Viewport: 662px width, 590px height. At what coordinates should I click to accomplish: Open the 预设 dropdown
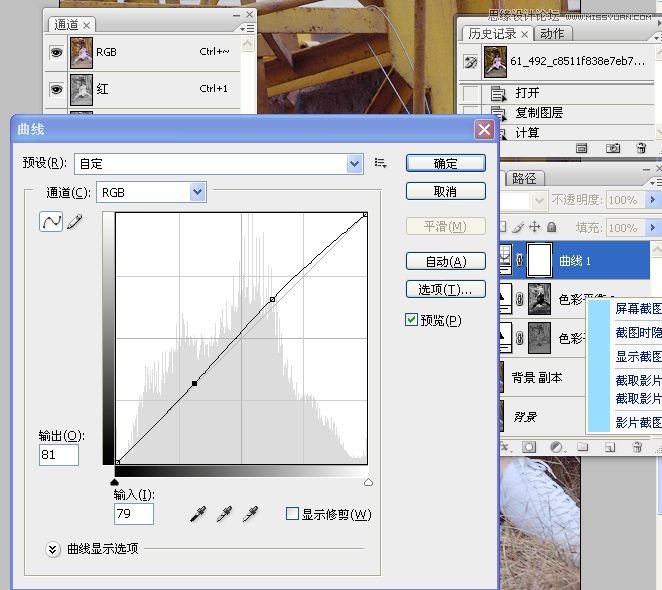[x=355, y=164]
